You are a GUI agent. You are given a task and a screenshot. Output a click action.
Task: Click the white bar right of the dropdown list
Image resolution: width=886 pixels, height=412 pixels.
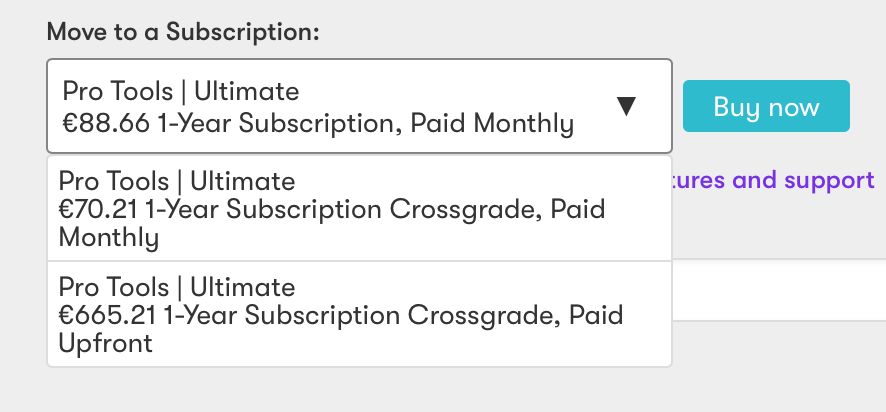coord(777,290)
